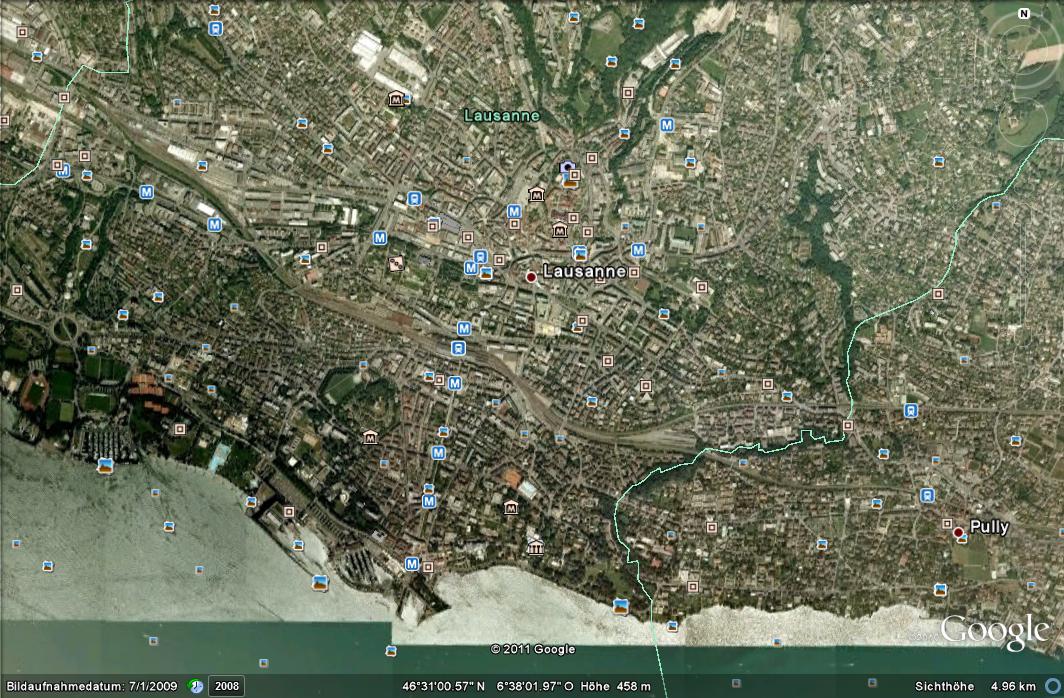Screen dimensions: 1064x698
Task: Click the compass north N indicator
Action: [1023, 14]
